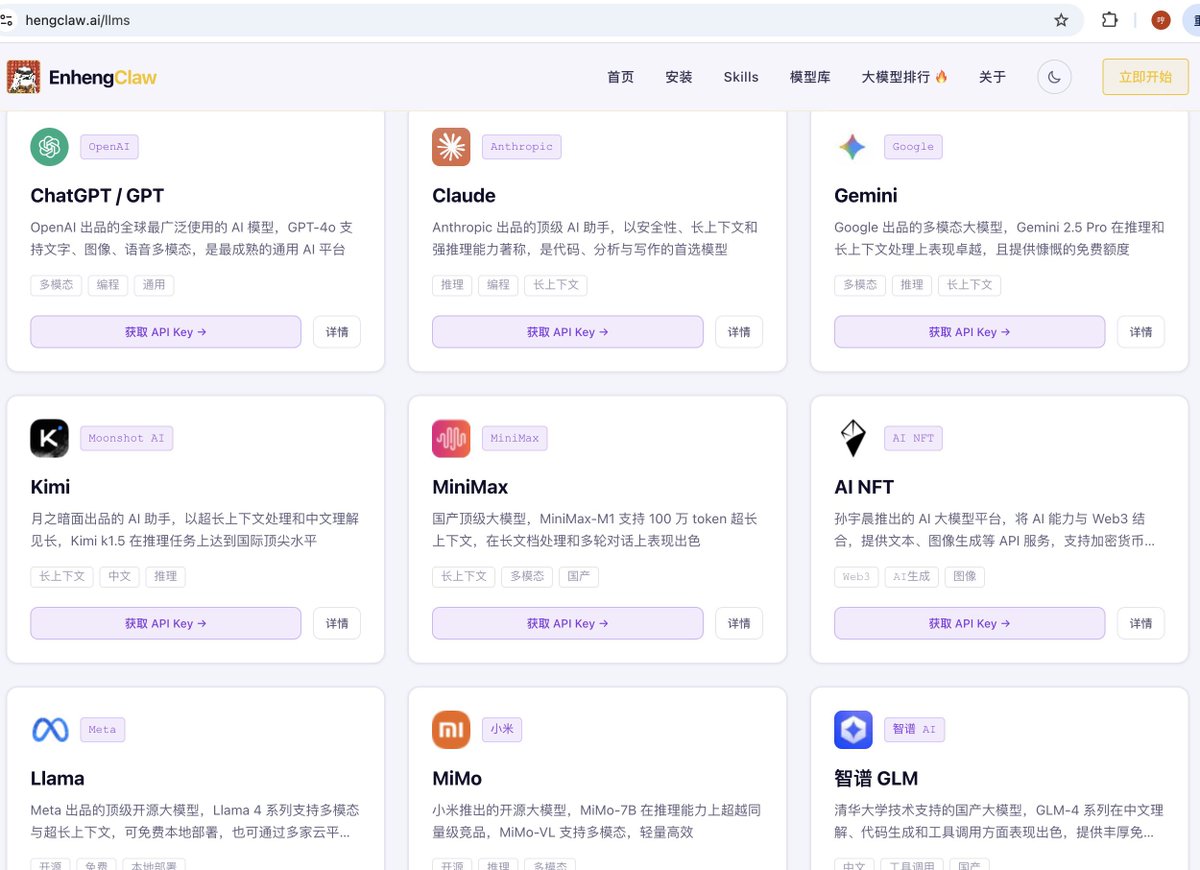Open 详情 for the MiniMax card
Image resolution: width=1200 pixels, height=870 pixels.
pos(739,623)
